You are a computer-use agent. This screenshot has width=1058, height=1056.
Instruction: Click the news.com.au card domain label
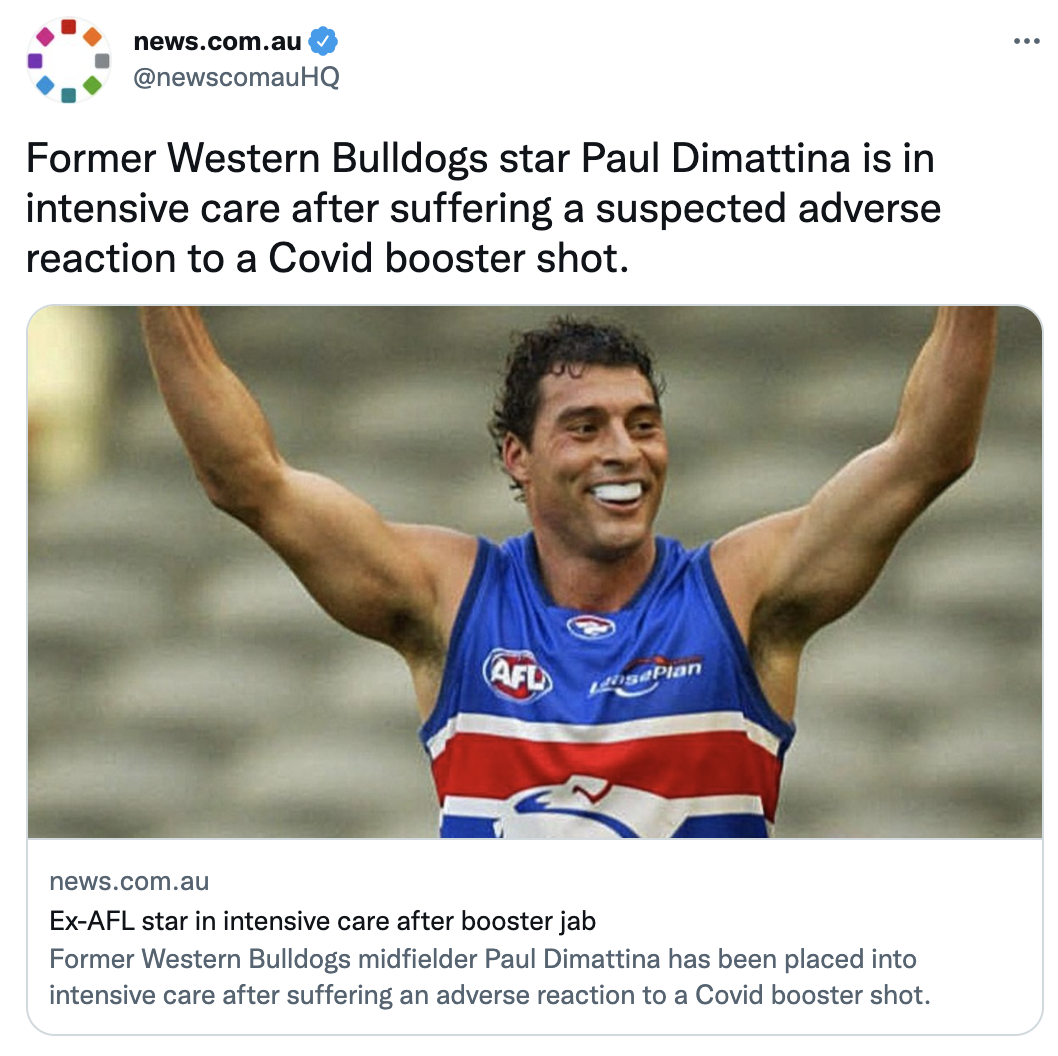130,881
